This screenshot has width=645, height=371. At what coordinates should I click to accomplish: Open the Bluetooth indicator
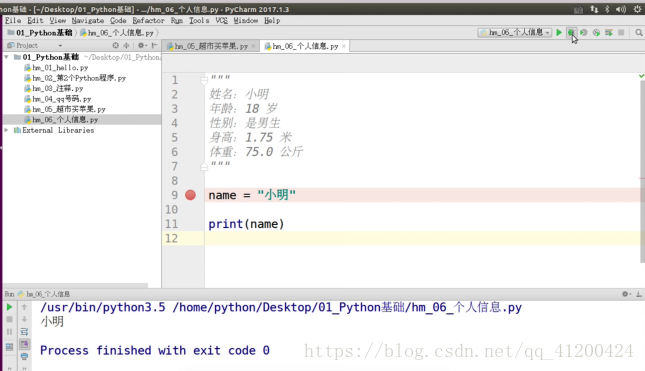(x=607, y=9)
